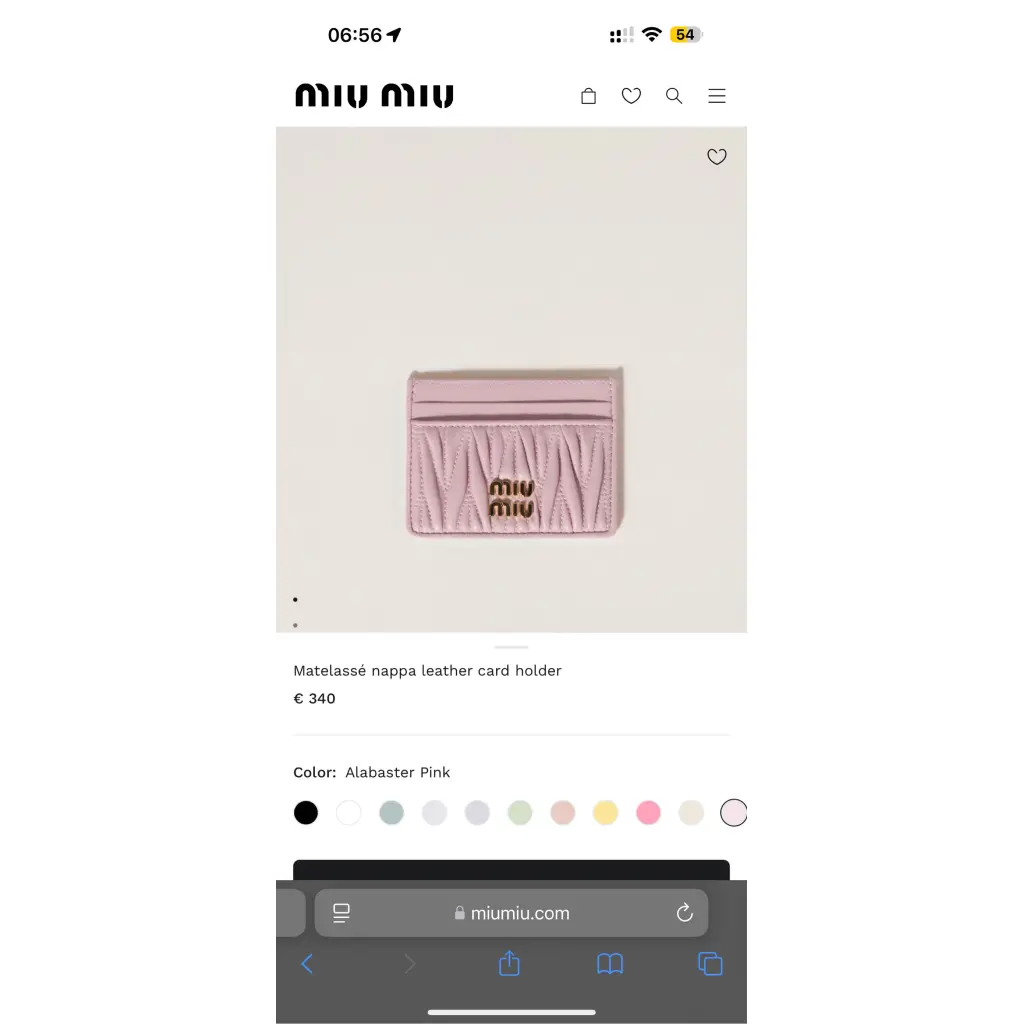This screenshot has width=1024, height=1024.
Task: Open Safari tabs overview icon
Action: pyautogui.click(x=710, y=963)
